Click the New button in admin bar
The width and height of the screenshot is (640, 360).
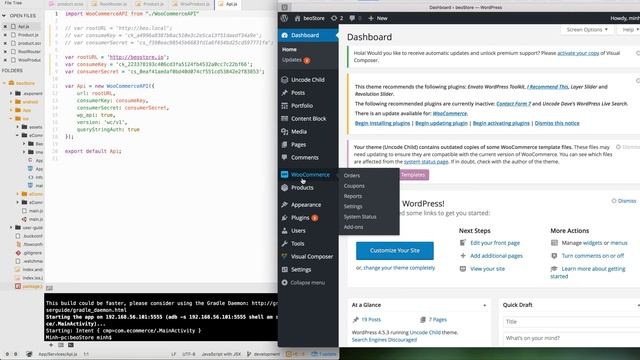point(378,18)
